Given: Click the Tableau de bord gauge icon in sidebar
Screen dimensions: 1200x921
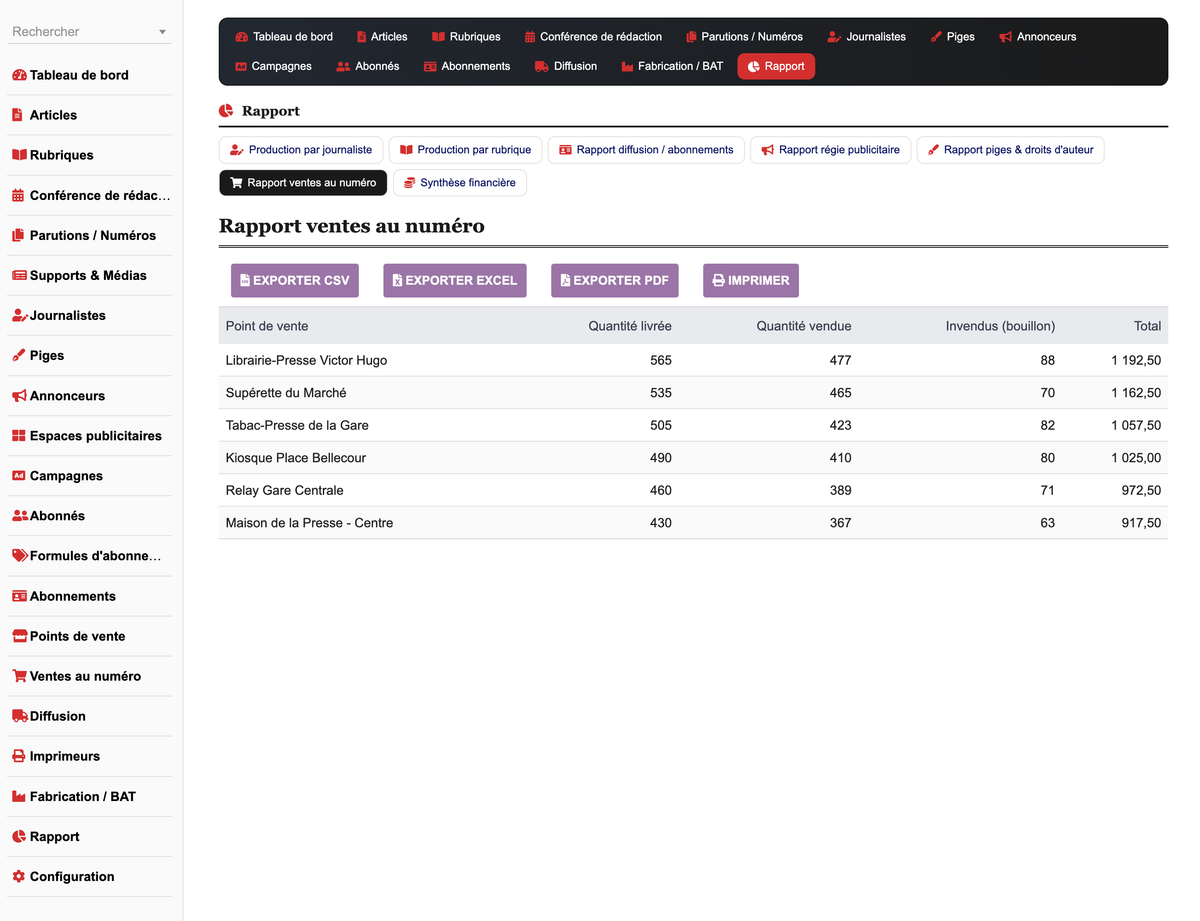Looking at the screenshot, I should point(19,75).
